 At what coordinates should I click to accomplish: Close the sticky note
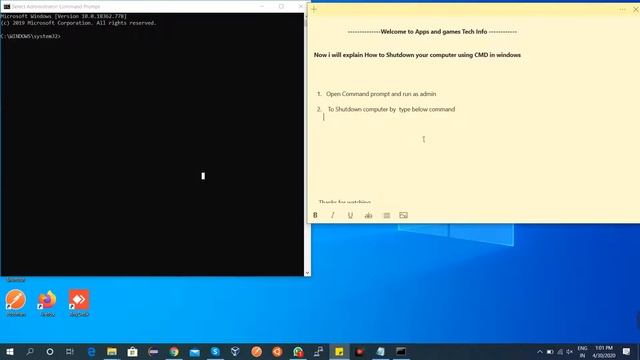[x=636, y=9]
